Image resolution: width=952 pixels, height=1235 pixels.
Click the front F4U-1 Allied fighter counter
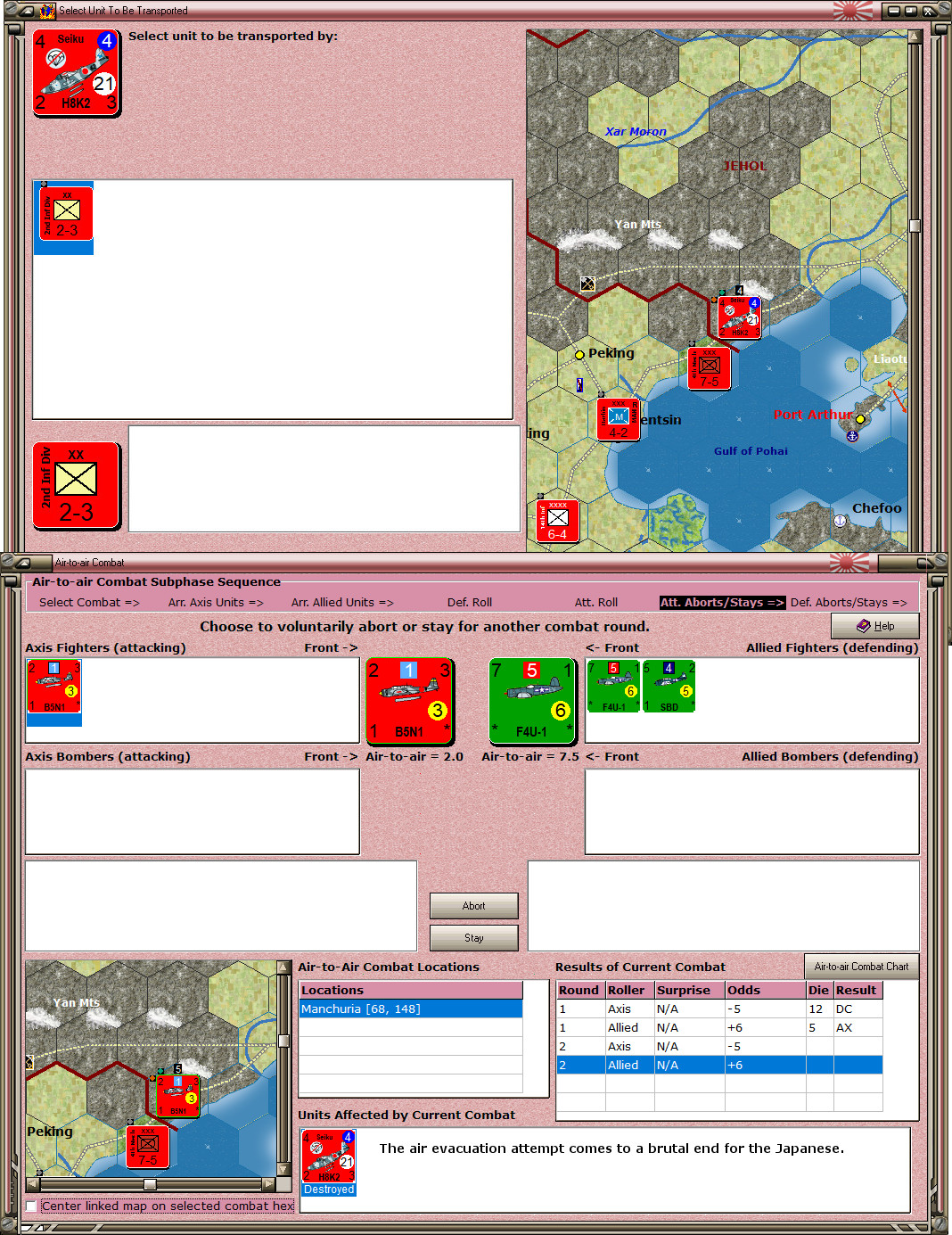[533, 701]
